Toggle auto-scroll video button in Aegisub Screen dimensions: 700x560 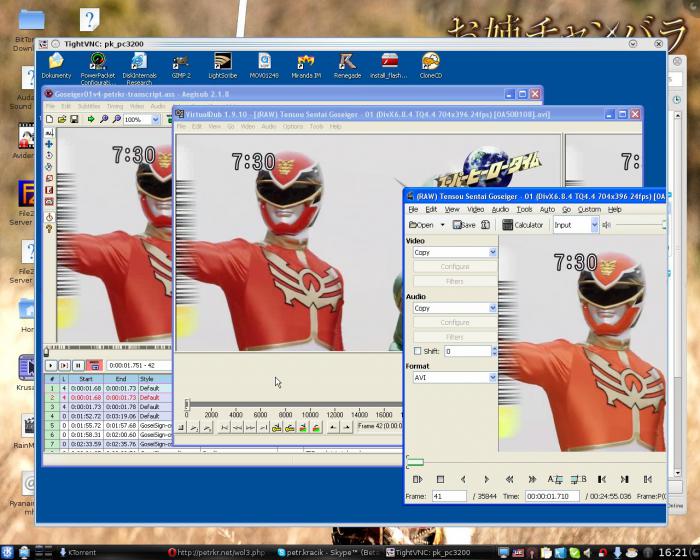[94, 366]
